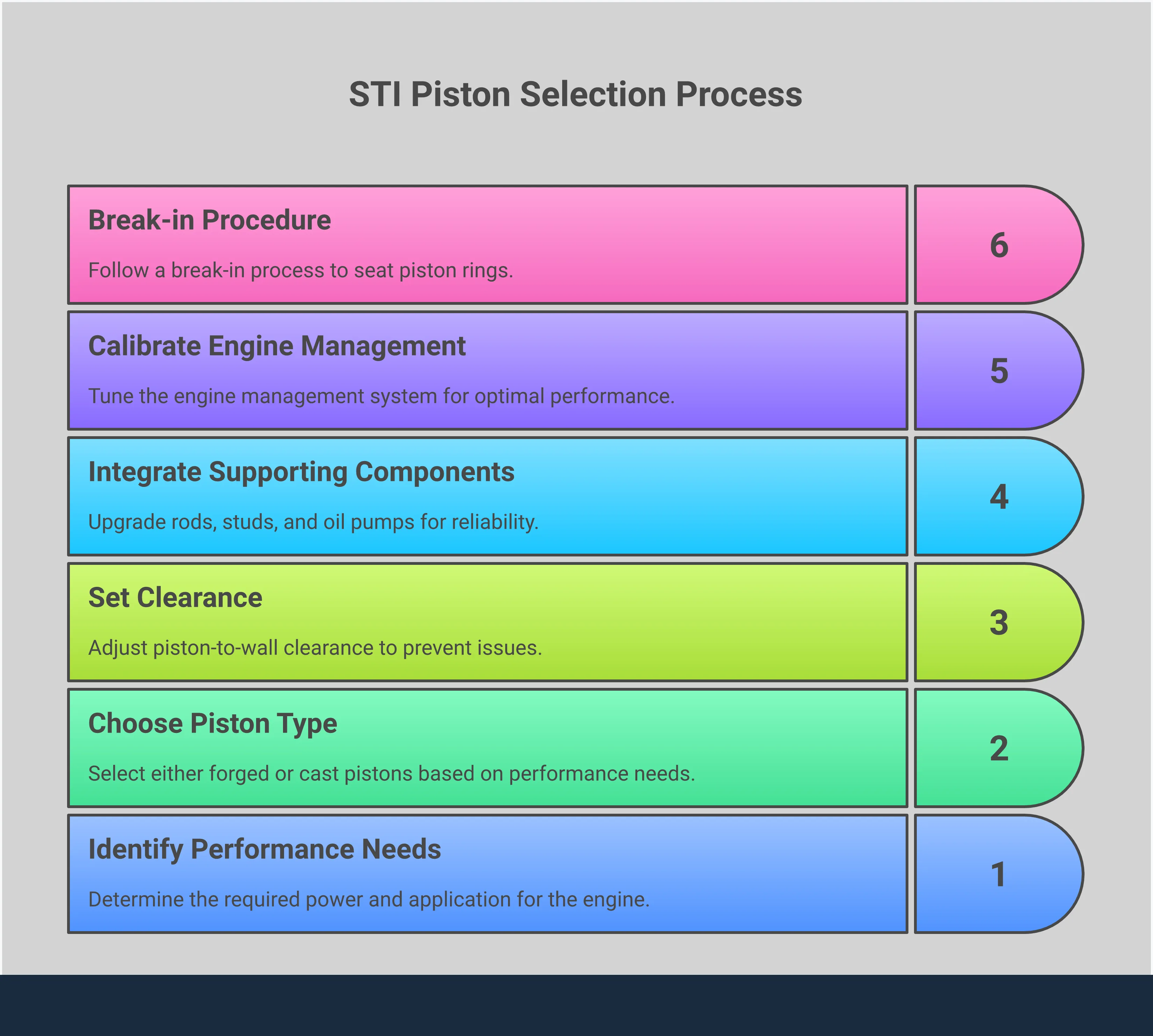Image resolution: width=1153 pixels, height=1036 pixels.
Task: Select the "Integrate Supporting Components" heading
Action: pyautogui.click(x=301, y=472)
